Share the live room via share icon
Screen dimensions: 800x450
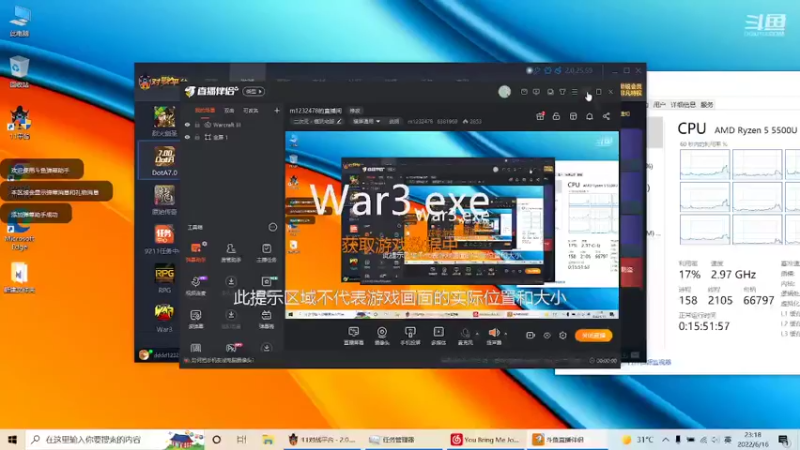(x=606, y=116)
